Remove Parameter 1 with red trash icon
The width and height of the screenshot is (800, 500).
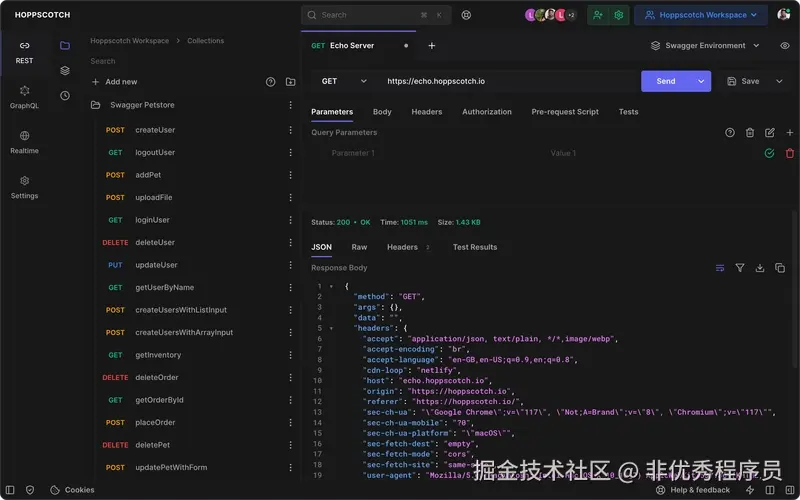pos(789,153)
